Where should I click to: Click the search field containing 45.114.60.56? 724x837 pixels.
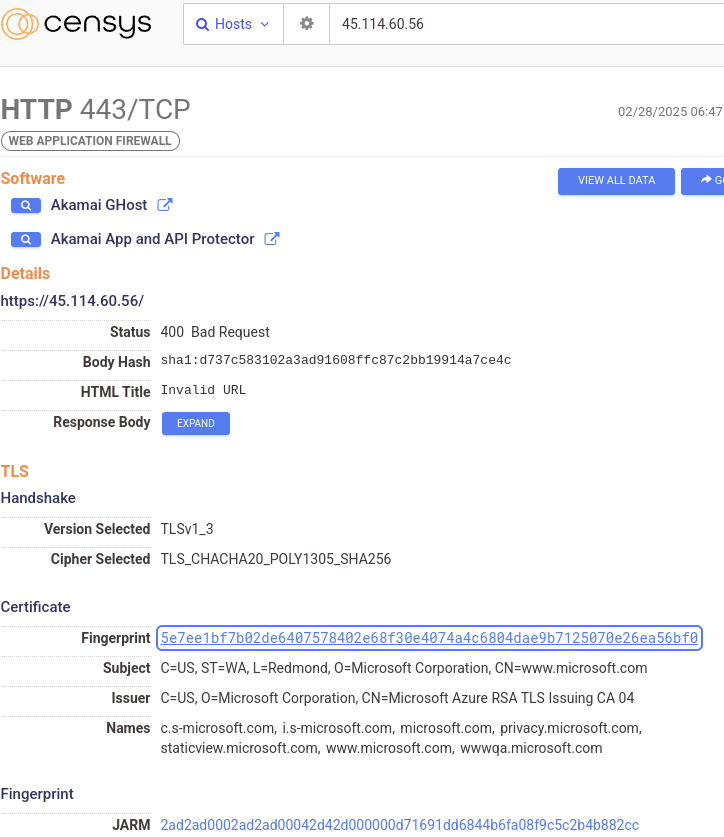(520, 24)
